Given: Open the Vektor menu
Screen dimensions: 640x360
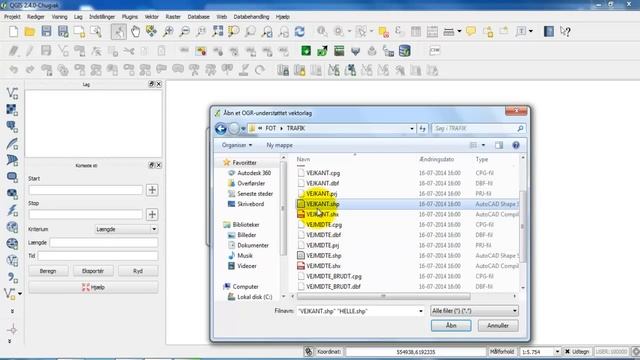Looking at the screenshot, I should 151,17.
